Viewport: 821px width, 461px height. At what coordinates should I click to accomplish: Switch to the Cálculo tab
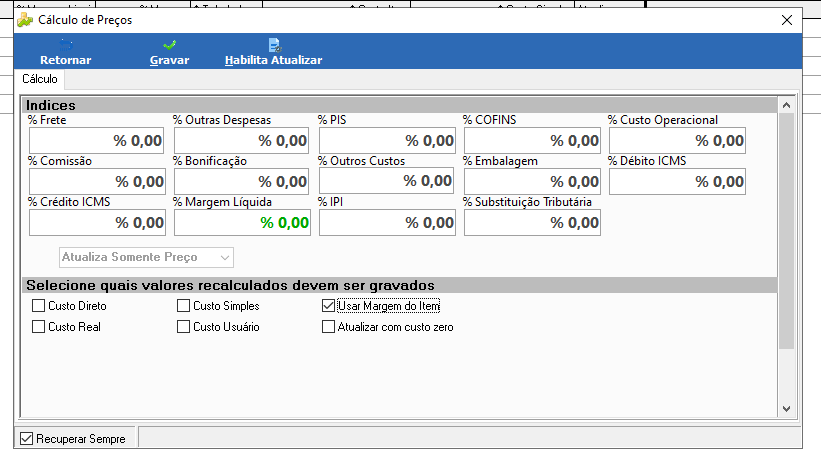(x=40, y=79)
